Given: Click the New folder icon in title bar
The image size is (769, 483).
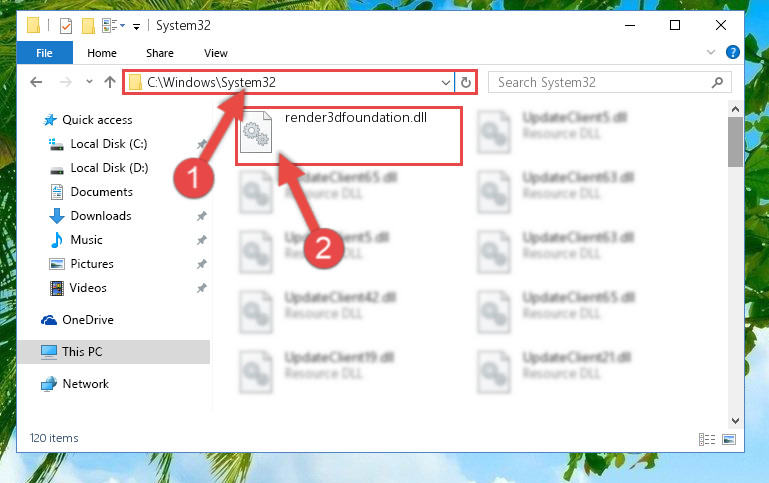Looking at the screenshot, I should pyautogui.click(x=88, y=25).
